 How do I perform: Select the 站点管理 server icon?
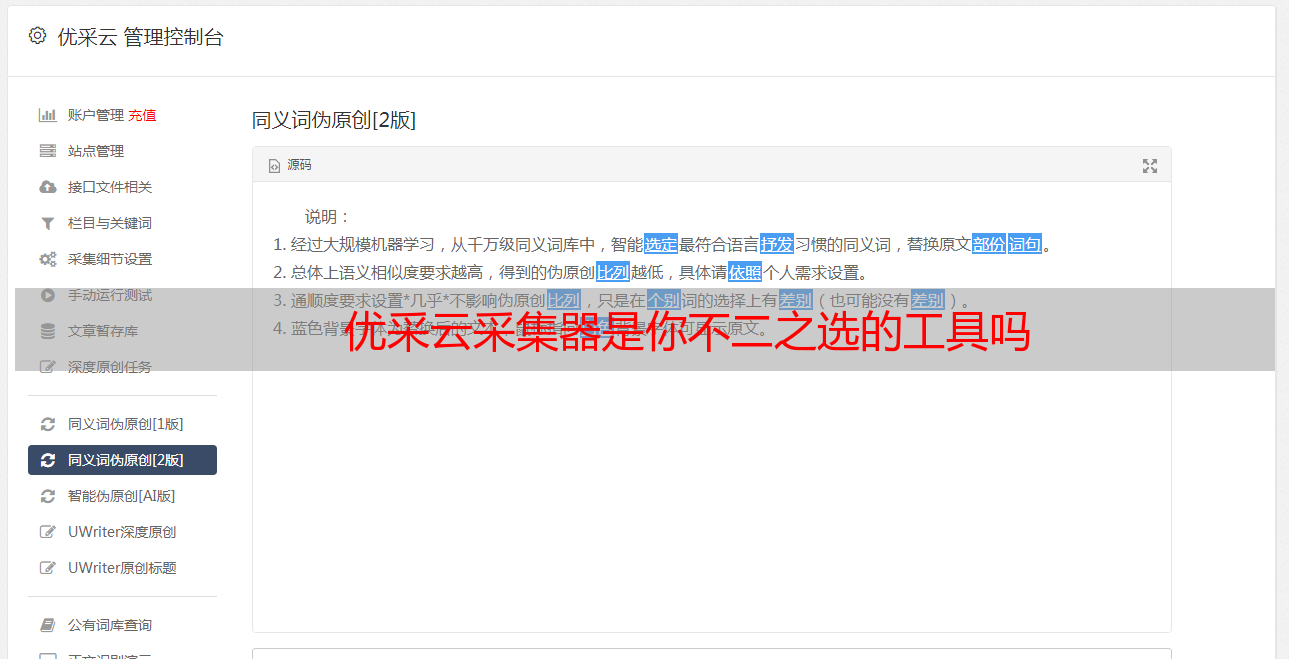47,151
